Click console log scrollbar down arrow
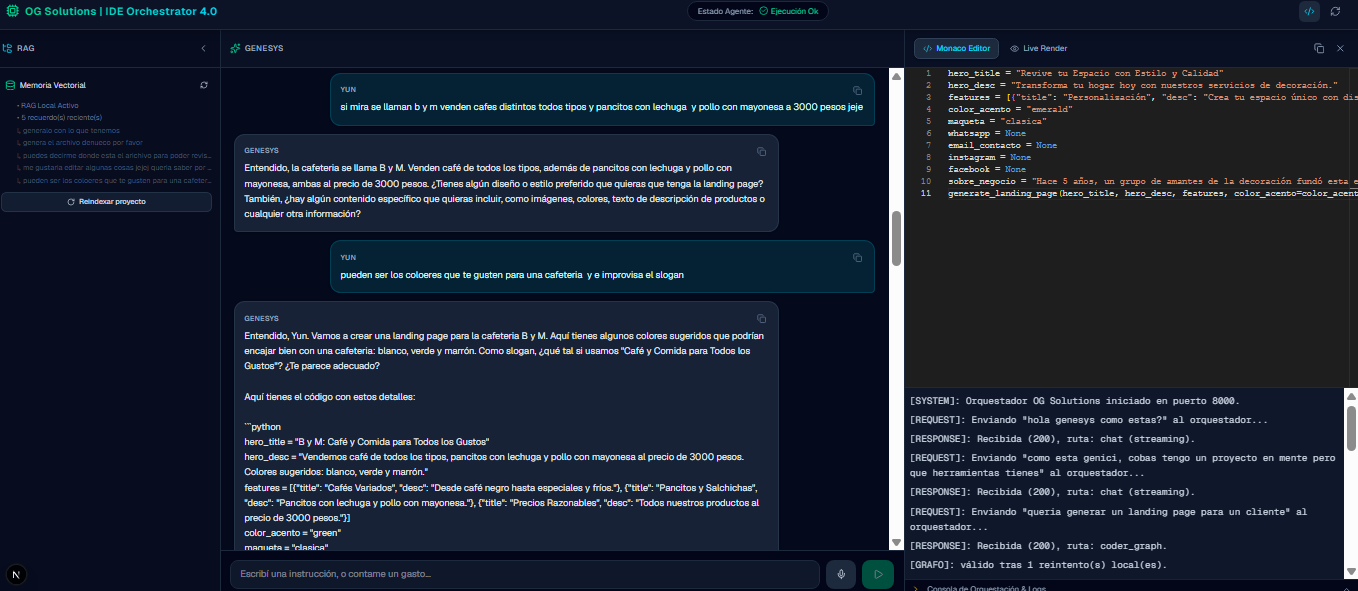Image resolution: width=1358 pixels, height=591 pixels. (x=1351, y=571)
